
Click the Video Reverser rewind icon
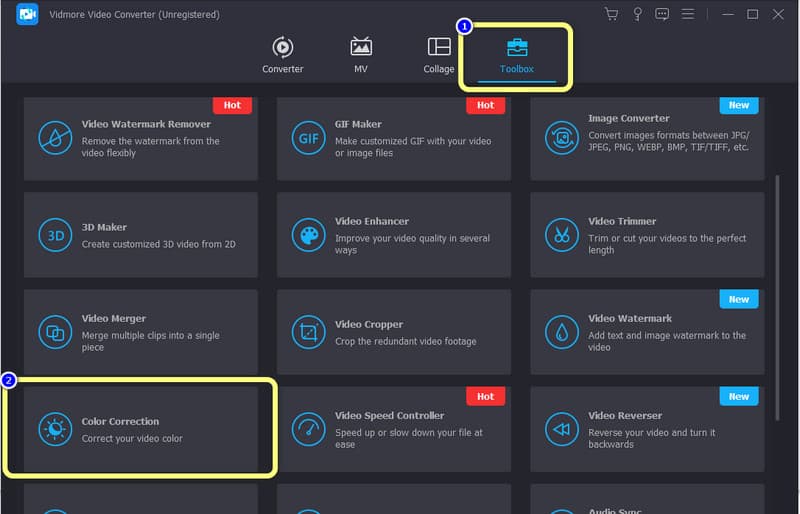[561, 429]
